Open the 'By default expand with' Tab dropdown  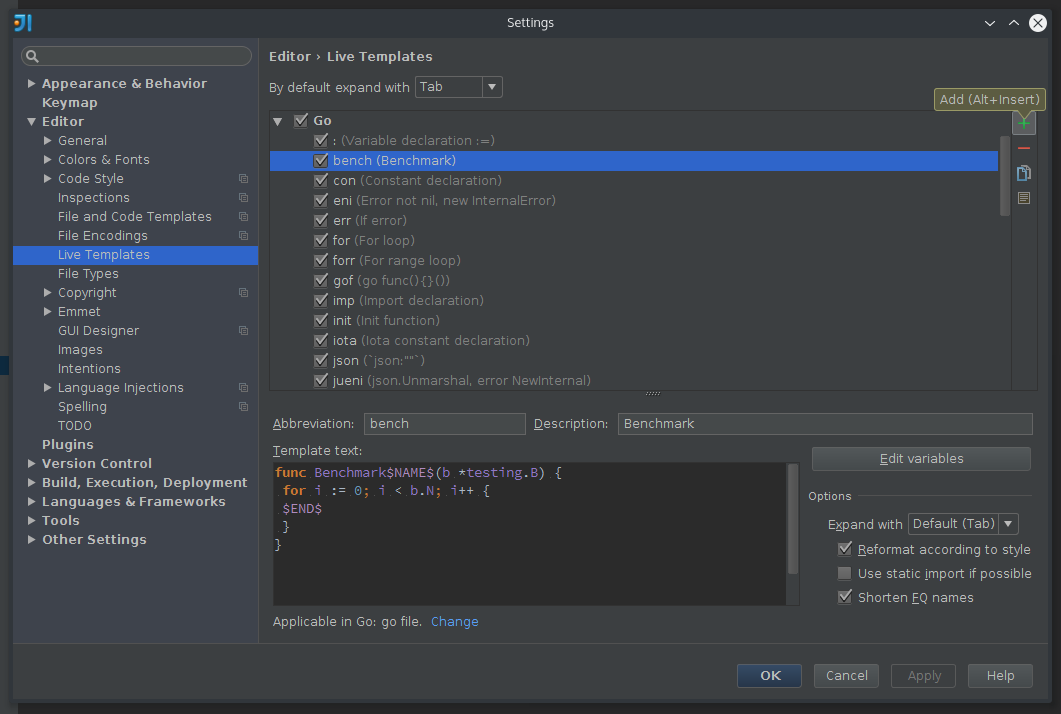pos(490,87)
